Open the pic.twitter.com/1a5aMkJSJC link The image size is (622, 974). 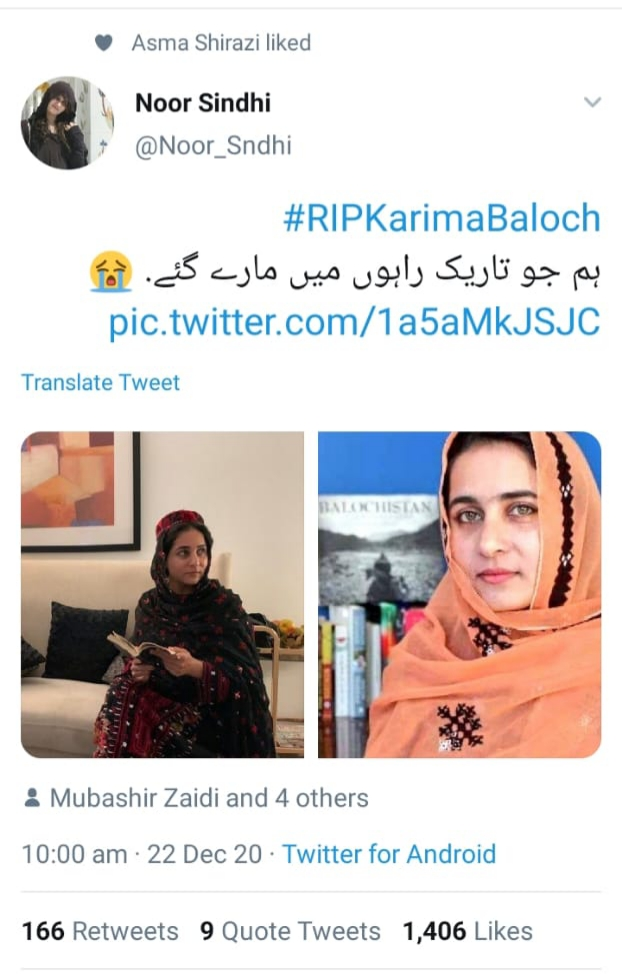pos(355,322)
